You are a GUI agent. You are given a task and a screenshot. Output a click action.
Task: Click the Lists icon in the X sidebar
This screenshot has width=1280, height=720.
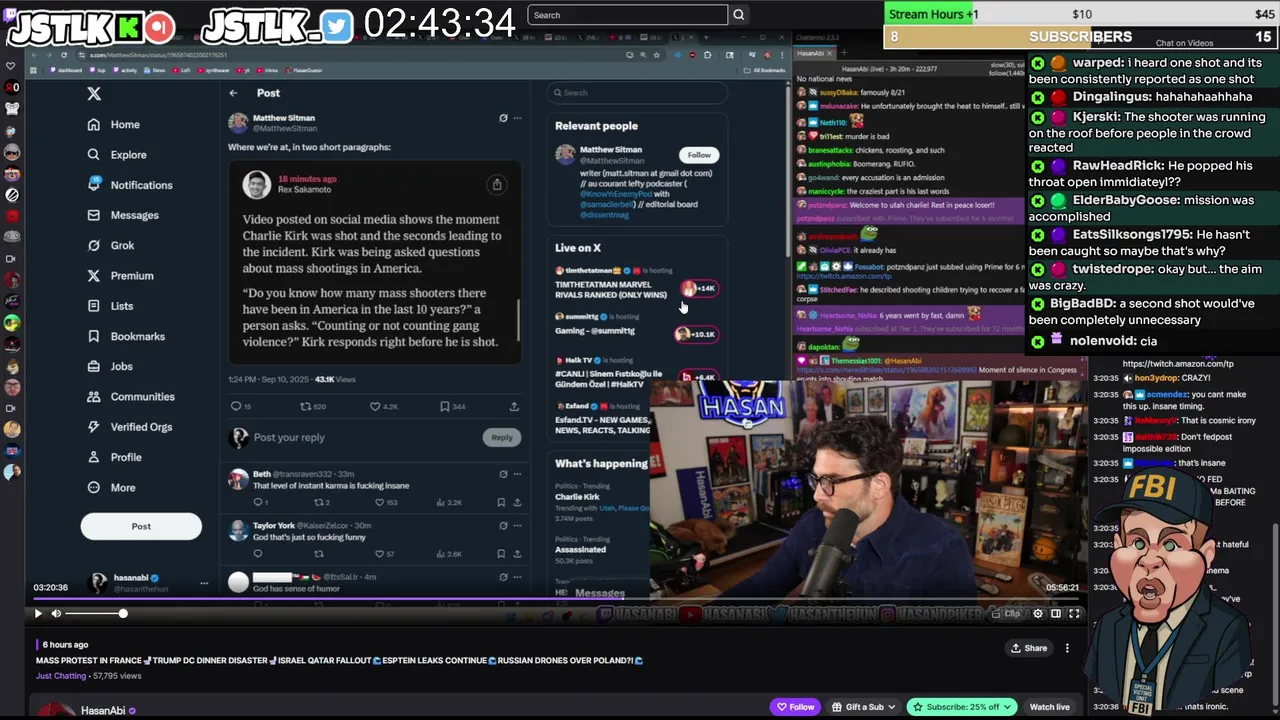click(x=94, y=306)
